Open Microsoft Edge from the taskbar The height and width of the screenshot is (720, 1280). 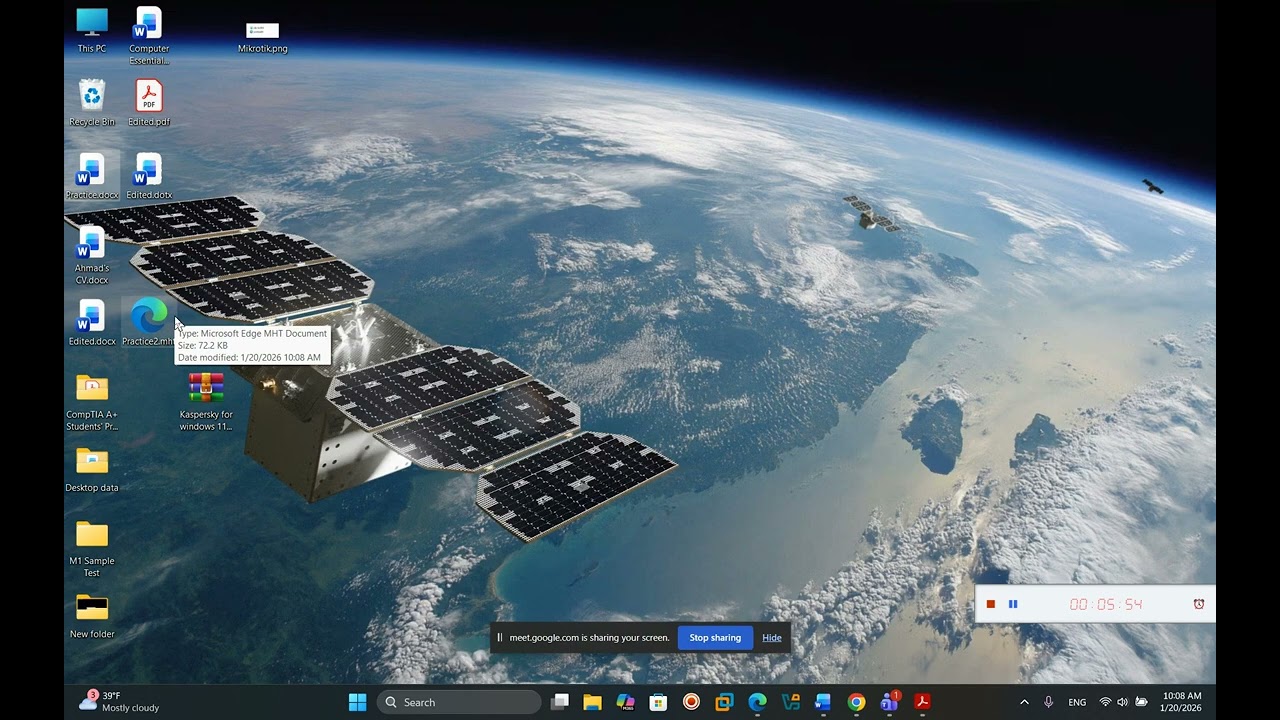pos(757,702)
